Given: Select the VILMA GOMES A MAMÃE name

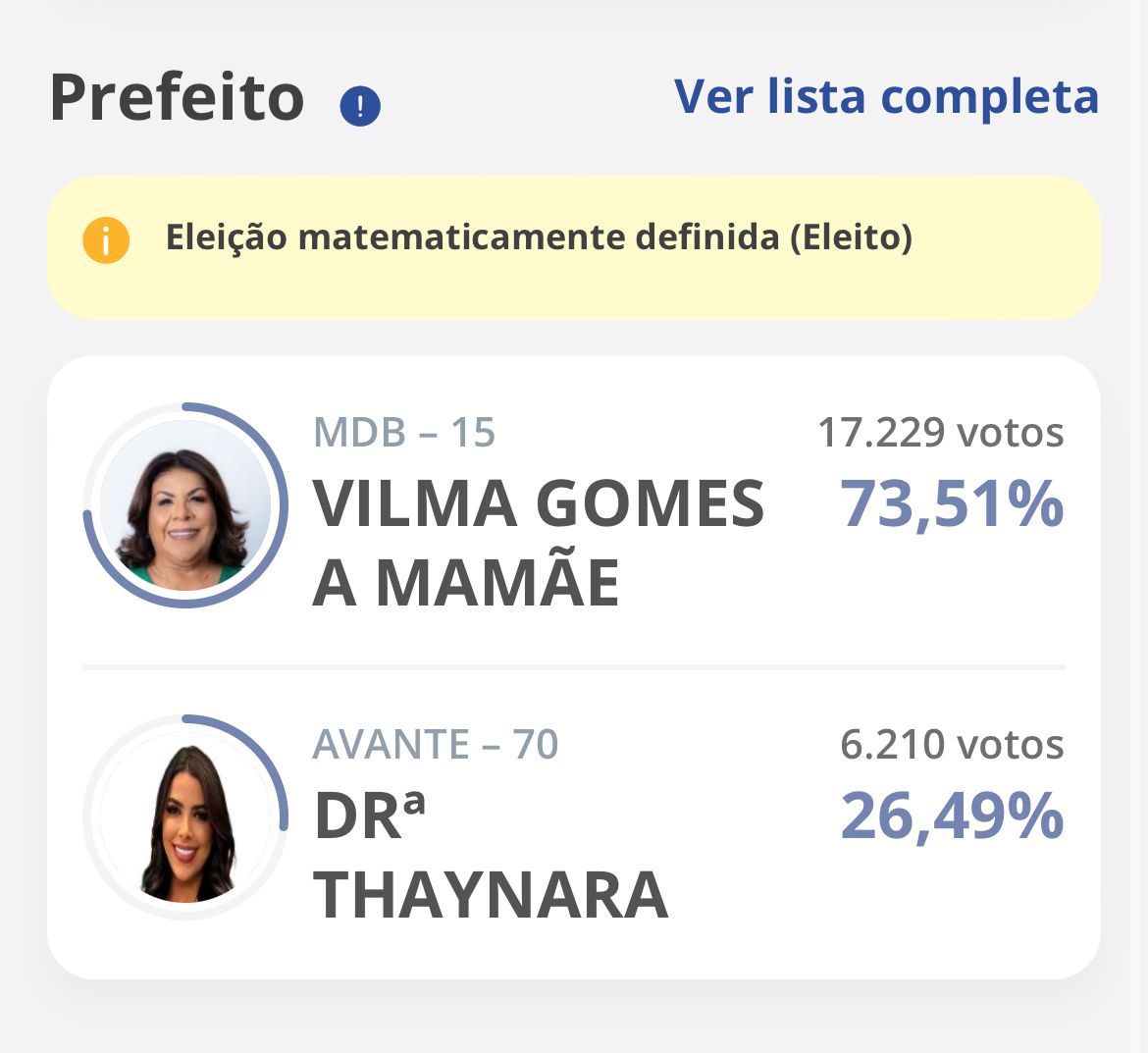Looking at the screenshot, I should tap(538, 543).
